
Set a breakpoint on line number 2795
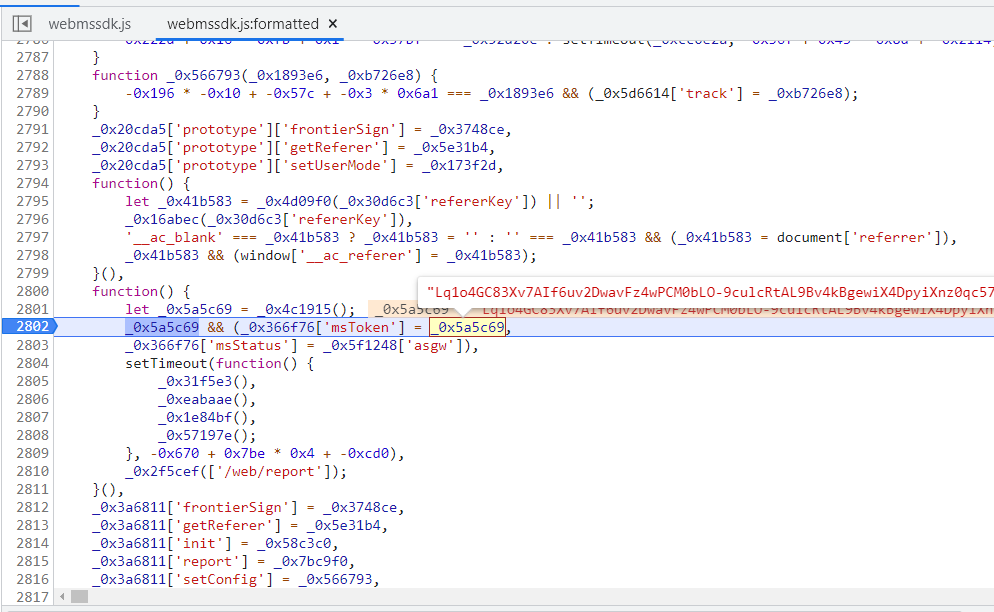(x=32, y=201)
